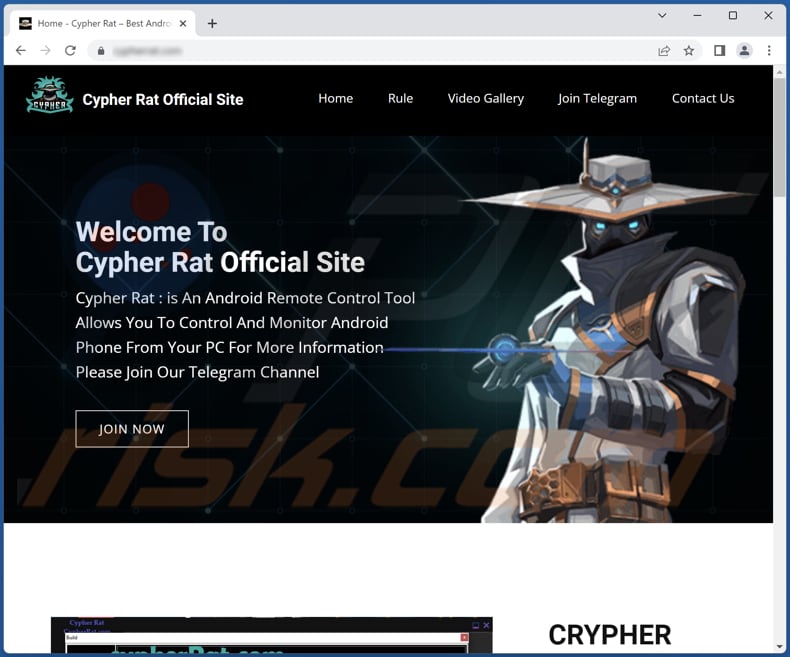The height and width of the screenshot is (657, 790).
Task: Click the browser forward arrow
Action: pos(45,50)
